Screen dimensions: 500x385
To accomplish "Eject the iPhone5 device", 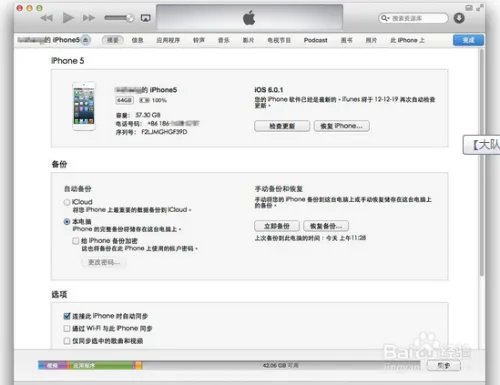I will [86, 40].
